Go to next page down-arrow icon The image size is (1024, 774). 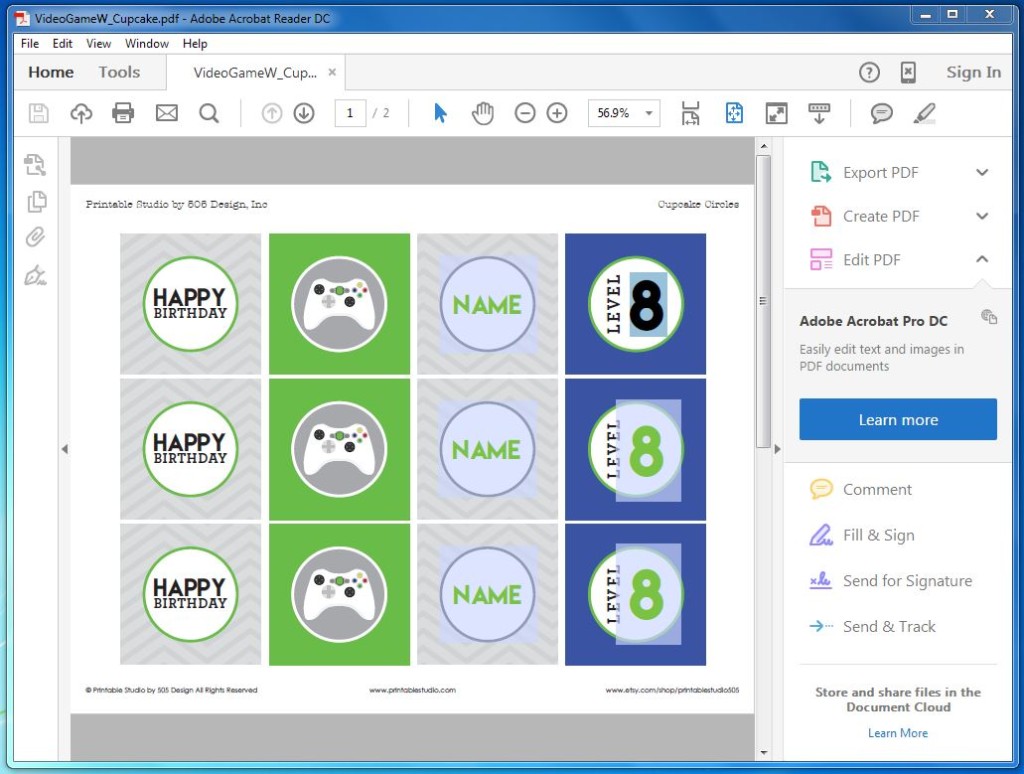(304, 113)
